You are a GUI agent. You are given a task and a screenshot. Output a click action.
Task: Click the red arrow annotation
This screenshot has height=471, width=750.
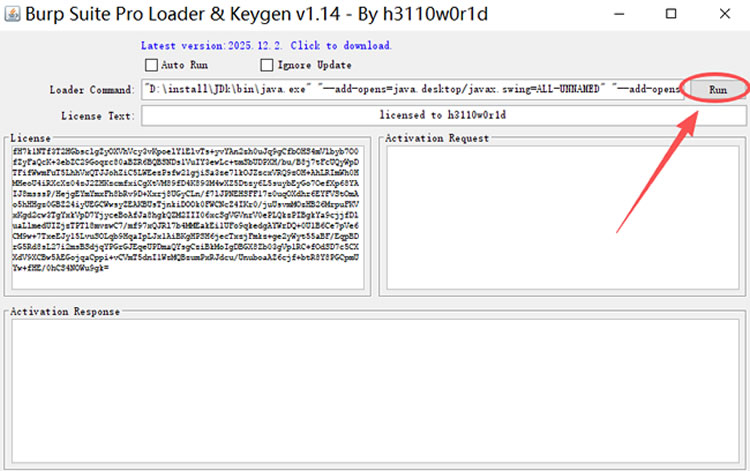pos(658,171)
